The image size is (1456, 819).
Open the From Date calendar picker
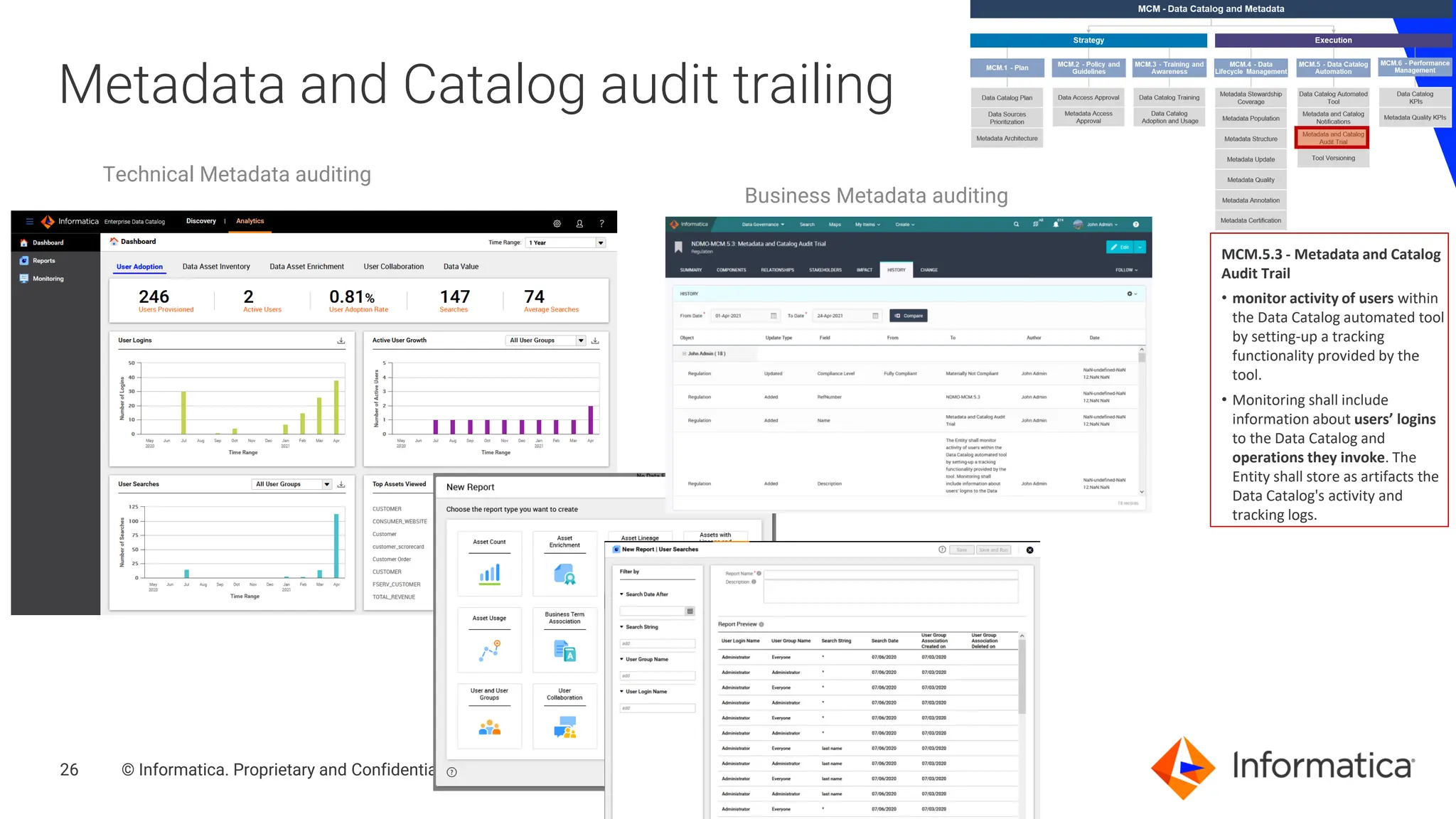coord(773,316)
